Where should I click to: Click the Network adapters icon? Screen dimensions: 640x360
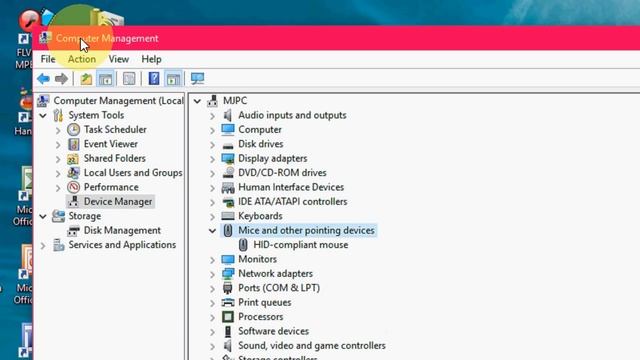click(228, 273)
